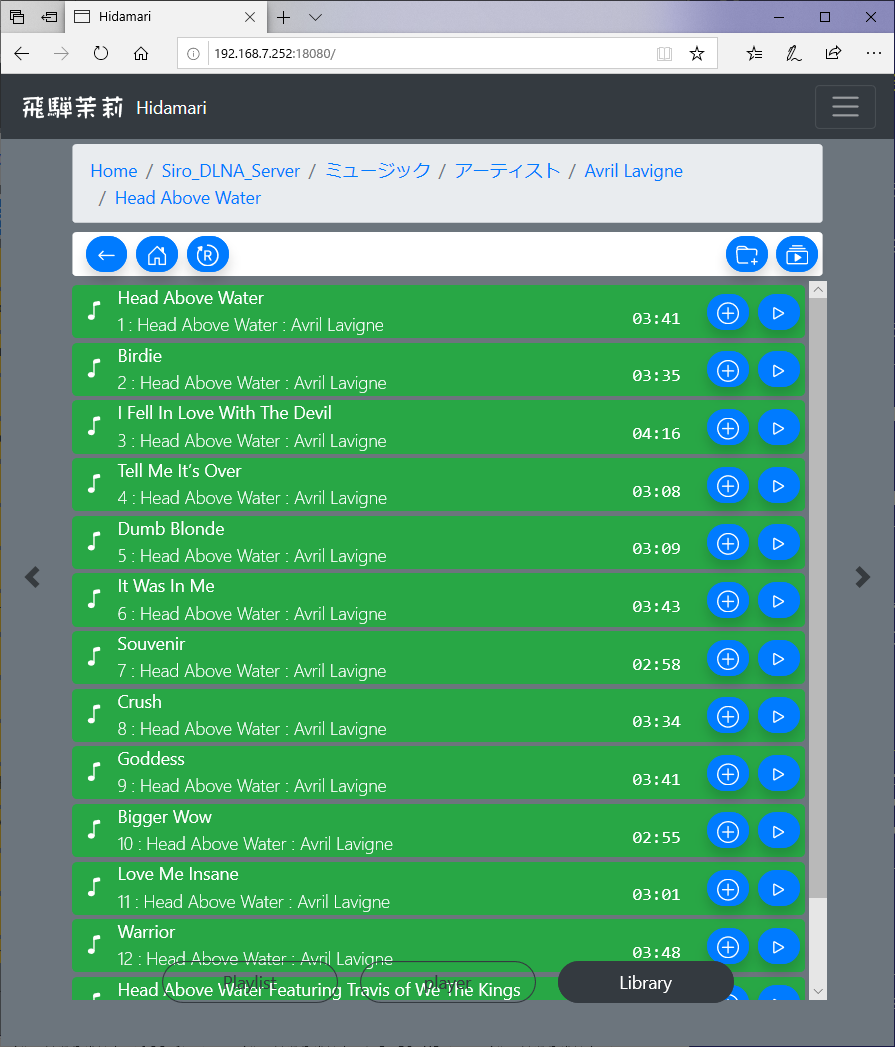Image resolution: width=895 pixels, height=1047 pixels.
Task: Add 'Goddess' to the playlist
Action: click(x=728, y=774)
